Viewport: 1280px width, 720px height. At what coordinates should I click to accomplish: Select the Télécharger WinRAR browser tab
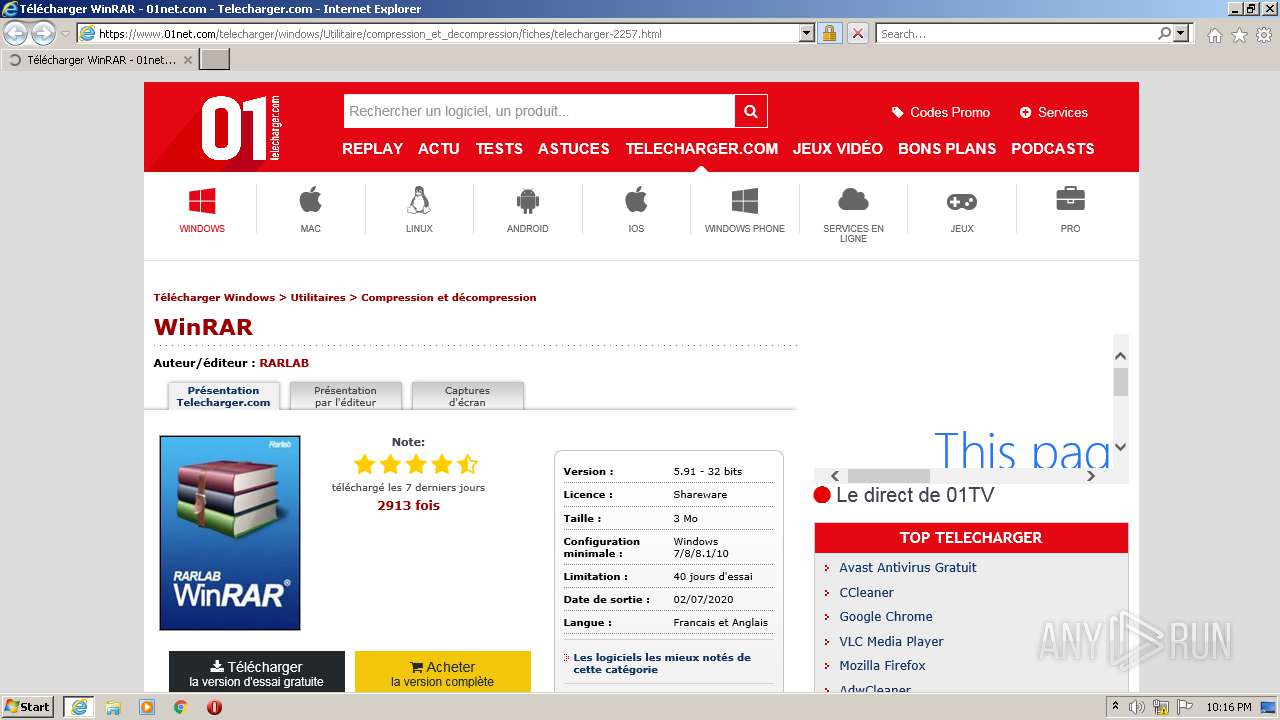(100, 60)
